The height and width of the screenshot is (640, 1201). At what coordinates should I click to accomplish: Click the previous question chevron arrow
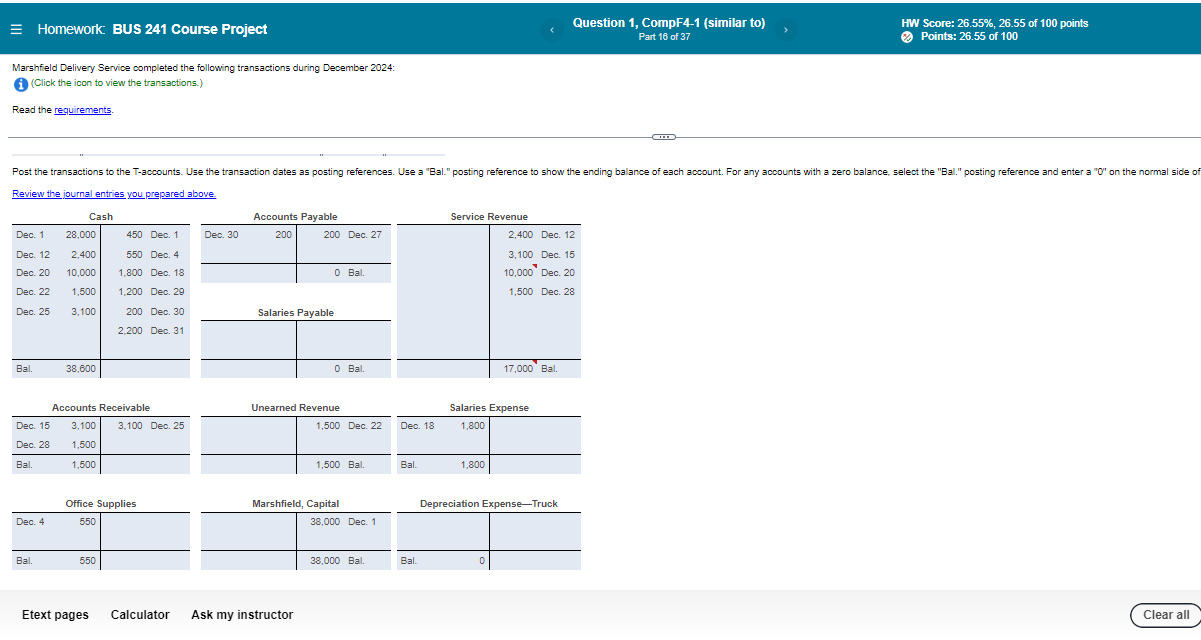pyautogui.click(x=552, y=29)
